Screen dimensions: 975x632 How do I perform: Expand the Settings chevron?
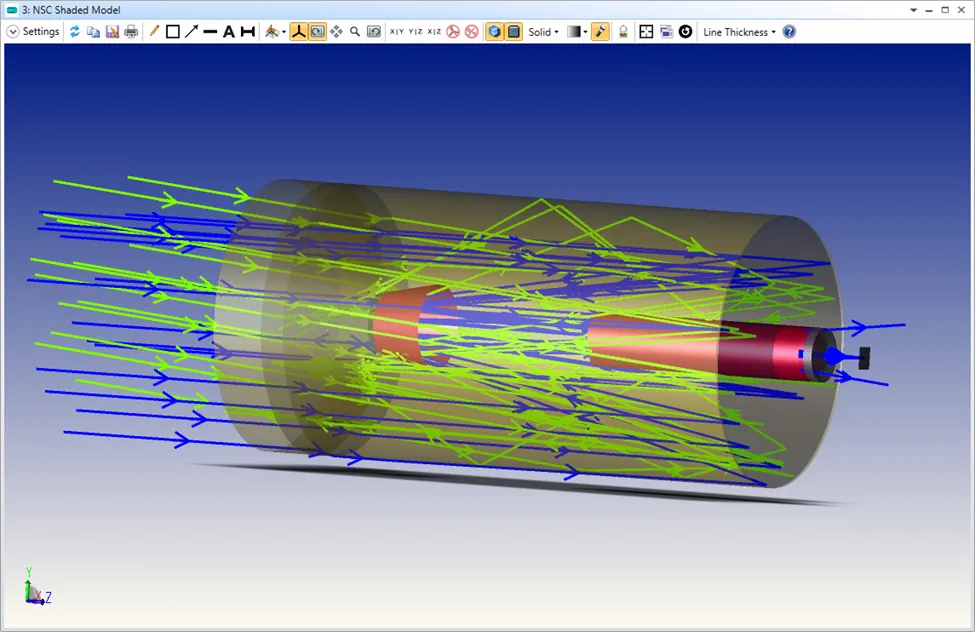pos(13,32)
